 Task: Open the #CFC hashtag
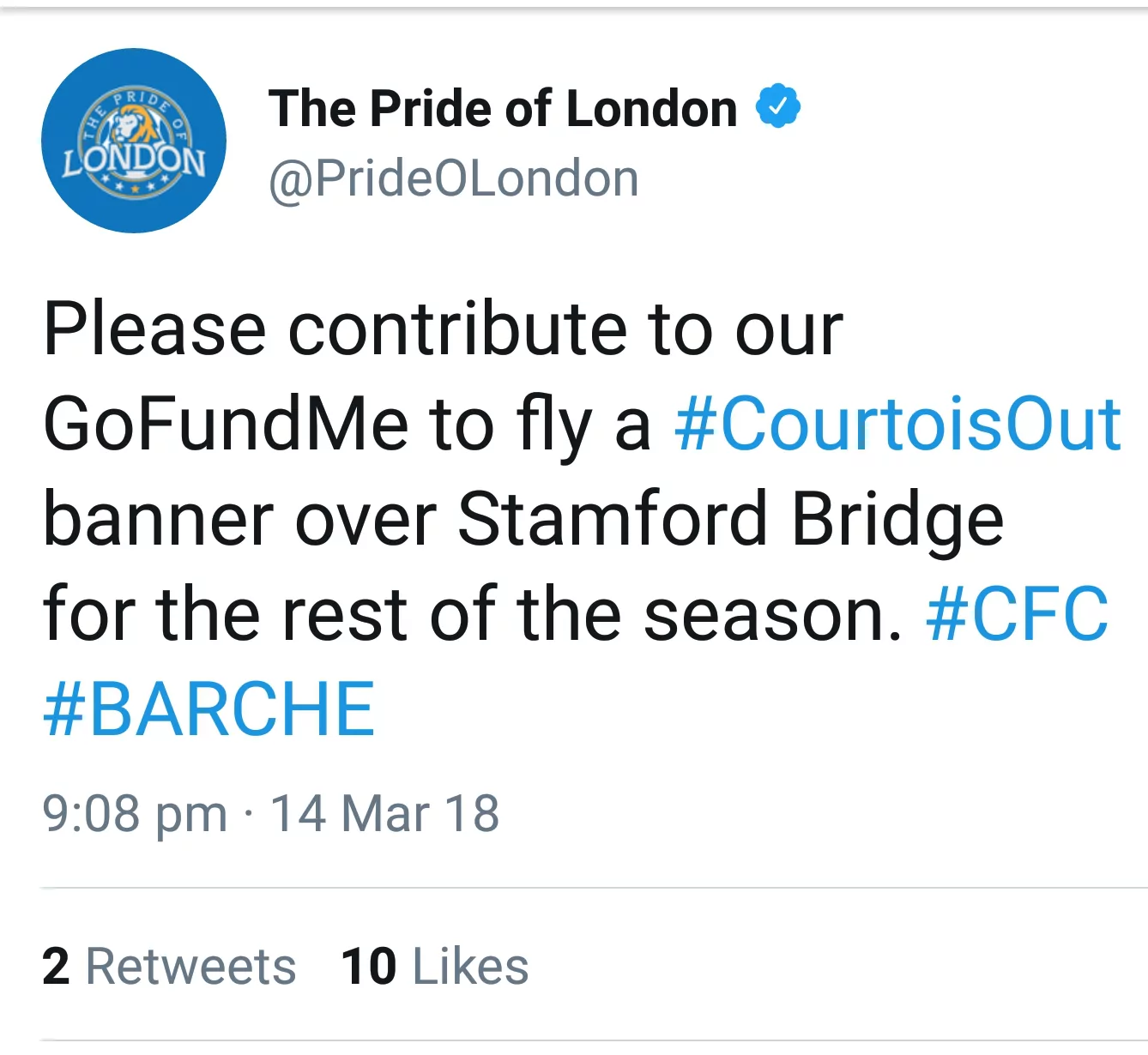1016,612
